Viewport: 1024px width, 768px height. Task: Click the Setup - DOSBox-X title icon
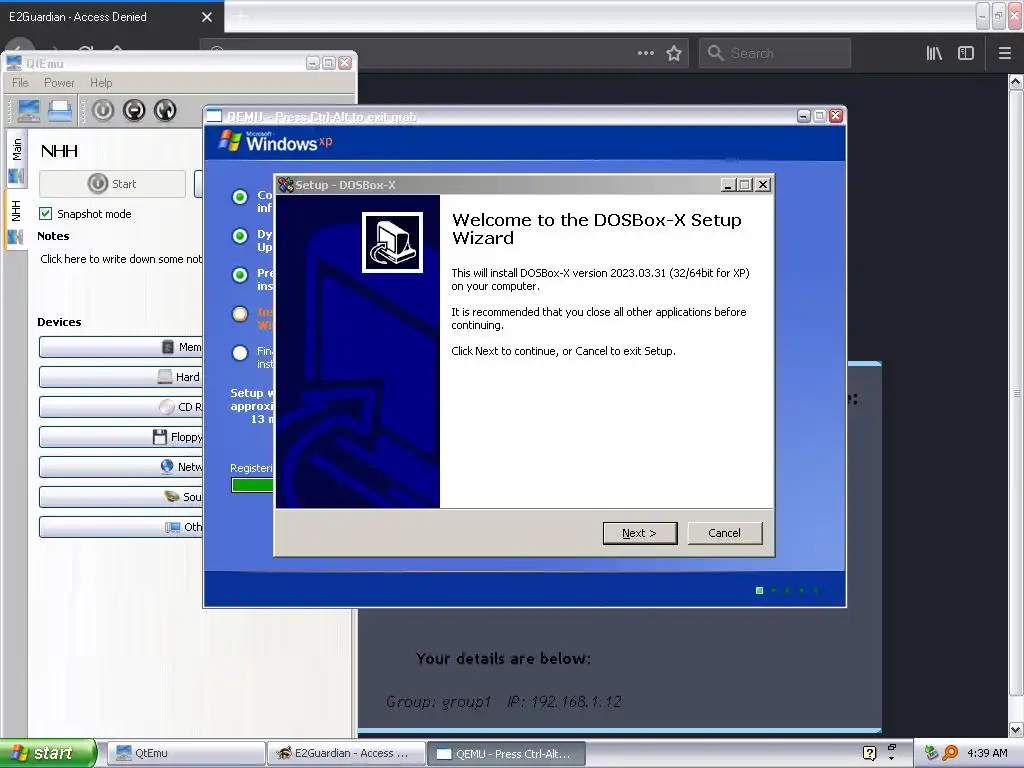click(285, 185)
